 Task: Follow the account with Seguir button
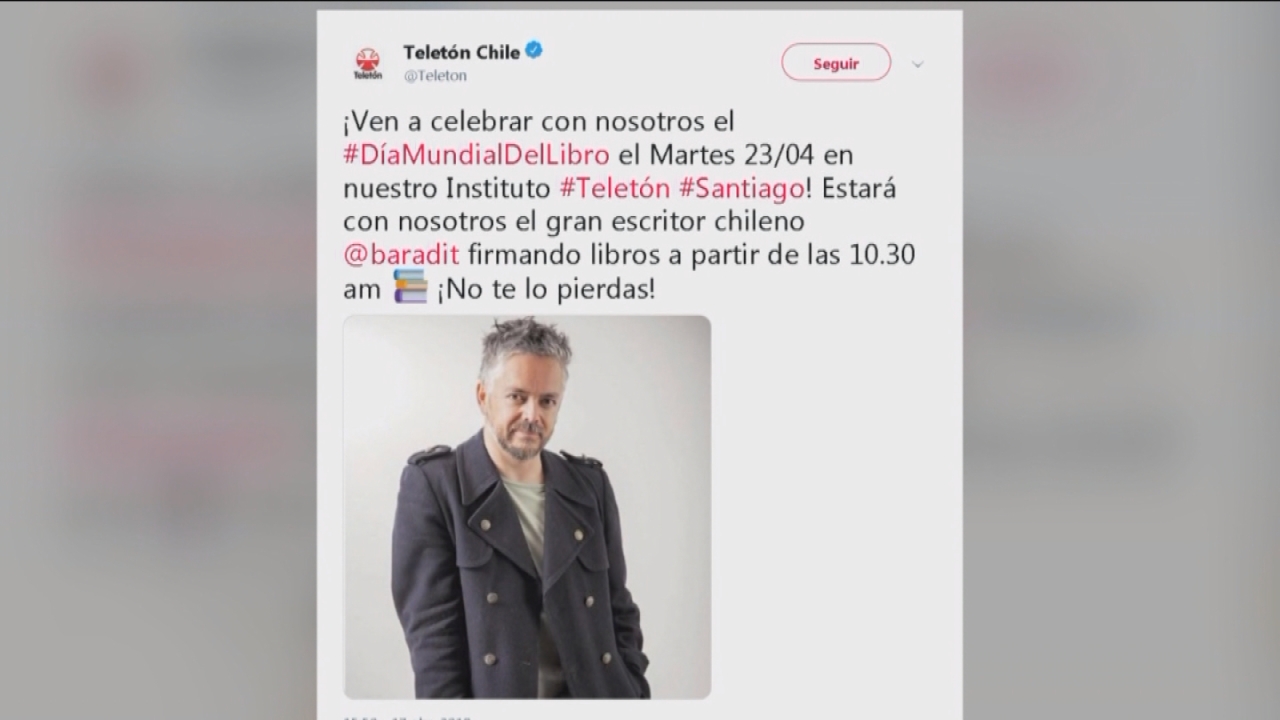click(836, 63)
